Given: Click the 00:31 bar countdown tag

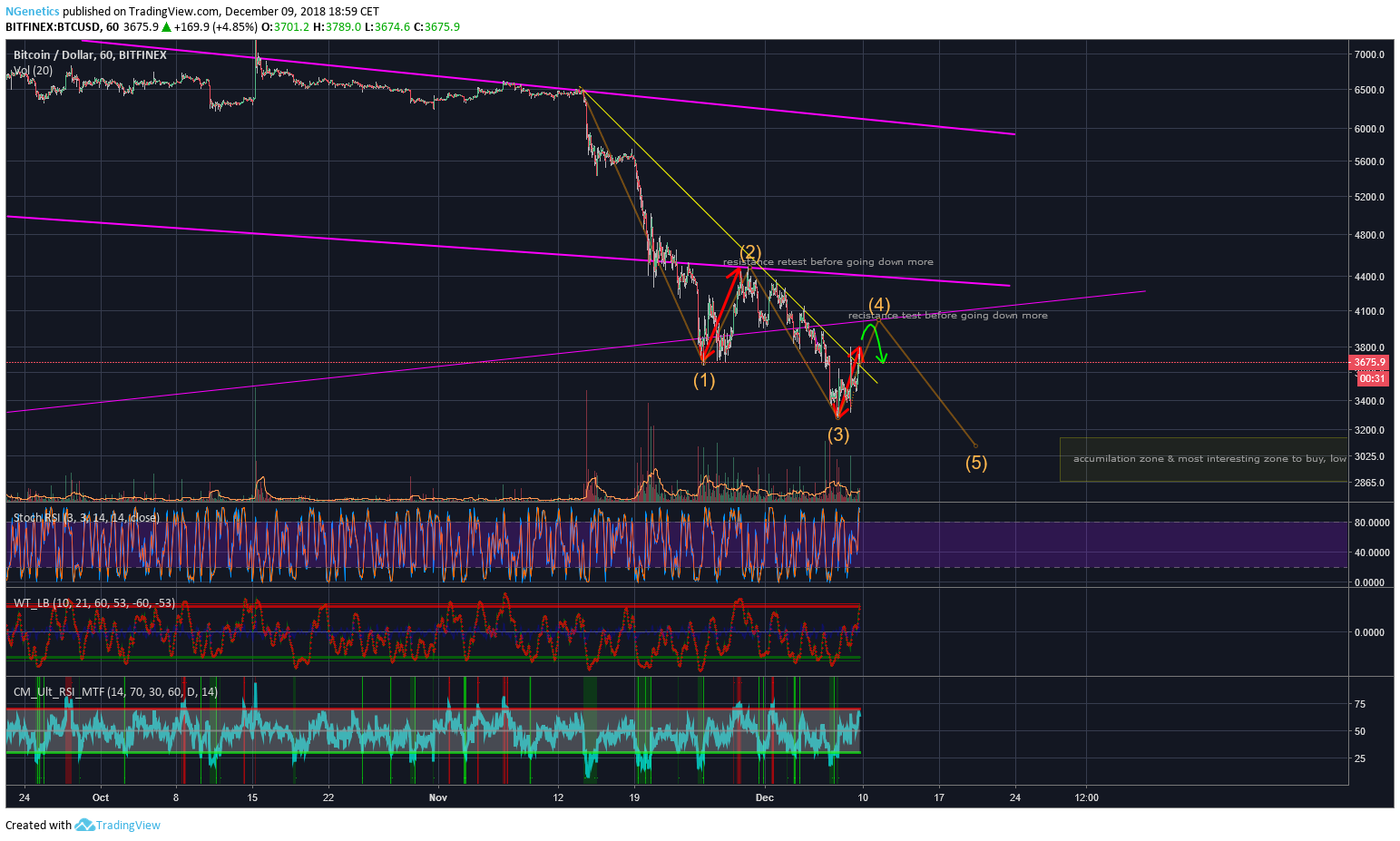Looking at the screenshot, I should pyautogui.click(x=1373, y=378).
